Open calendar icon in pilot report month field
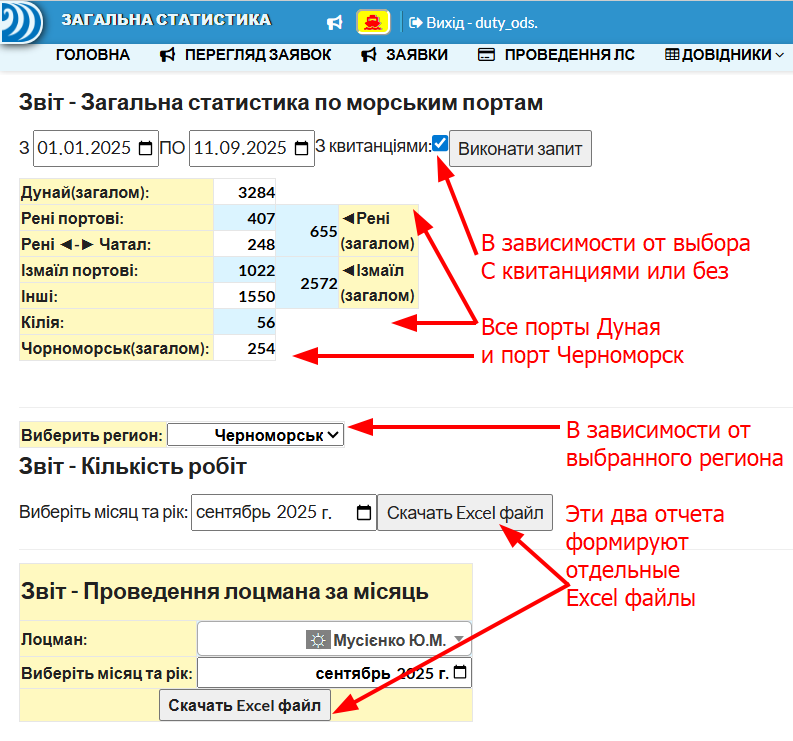The width and height of the screenshot is (793, 741). (460, 672)
